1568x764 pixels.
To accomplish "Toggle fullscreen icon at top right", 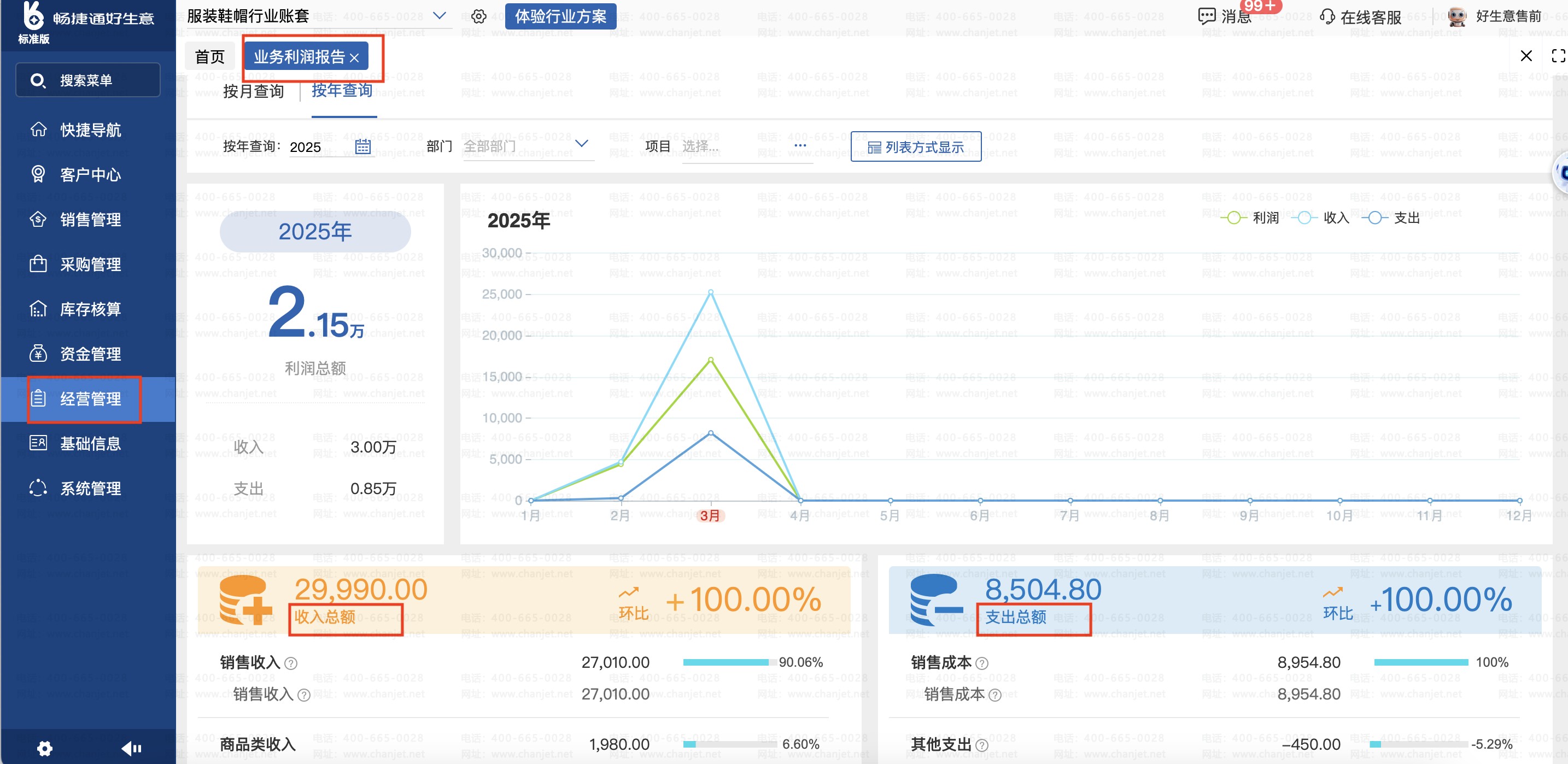I will pos(1558,56).
